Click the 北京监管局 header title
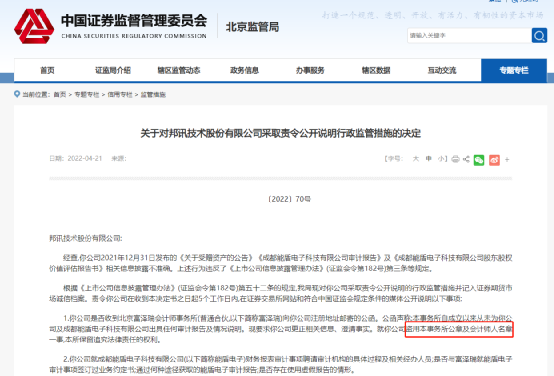The width and height of the screenshot is (554, 376). click(252, 27)
